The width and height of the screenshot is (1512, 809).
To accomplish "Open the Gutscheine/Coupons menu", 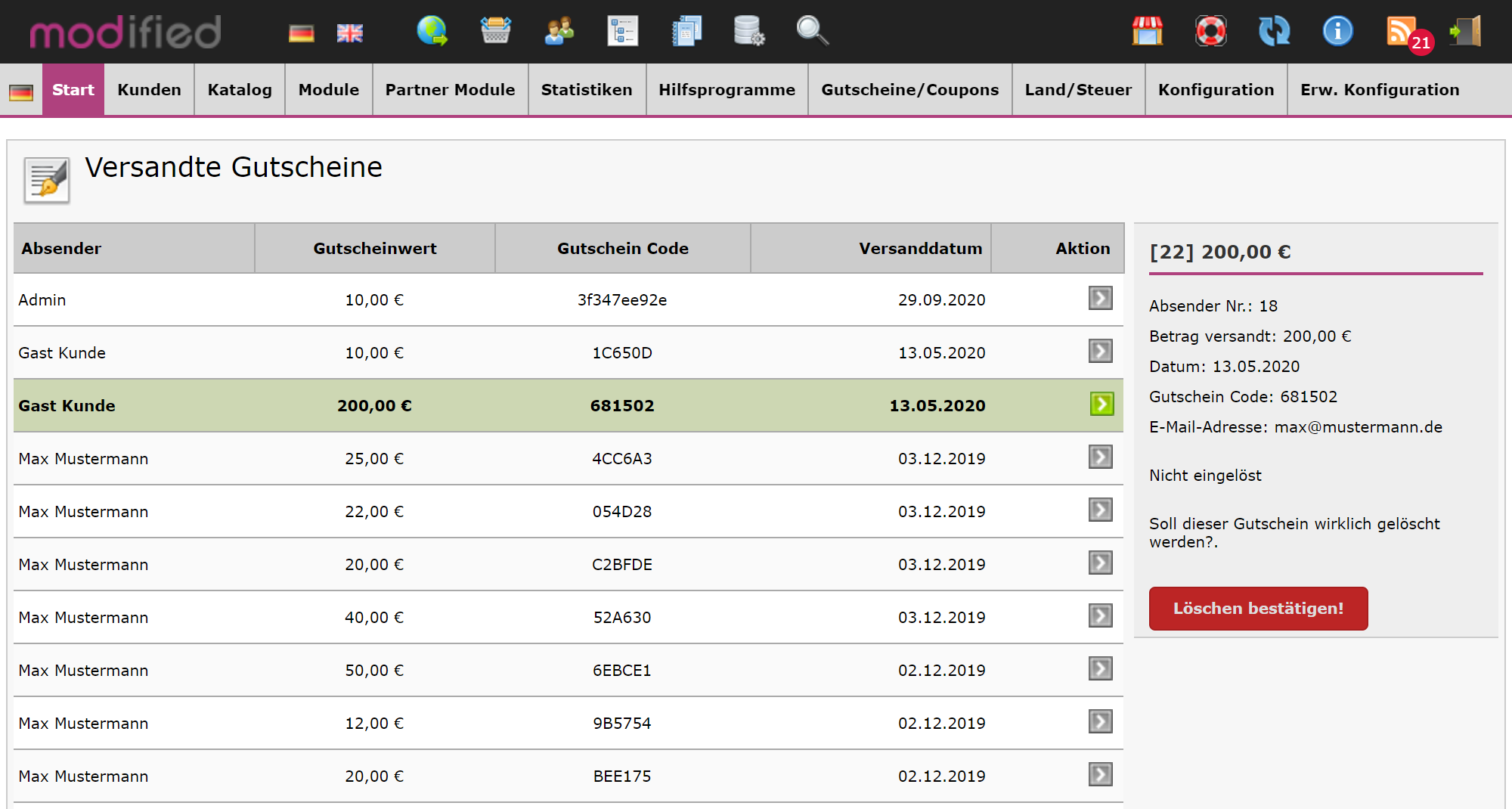I will tap(909, 90).
